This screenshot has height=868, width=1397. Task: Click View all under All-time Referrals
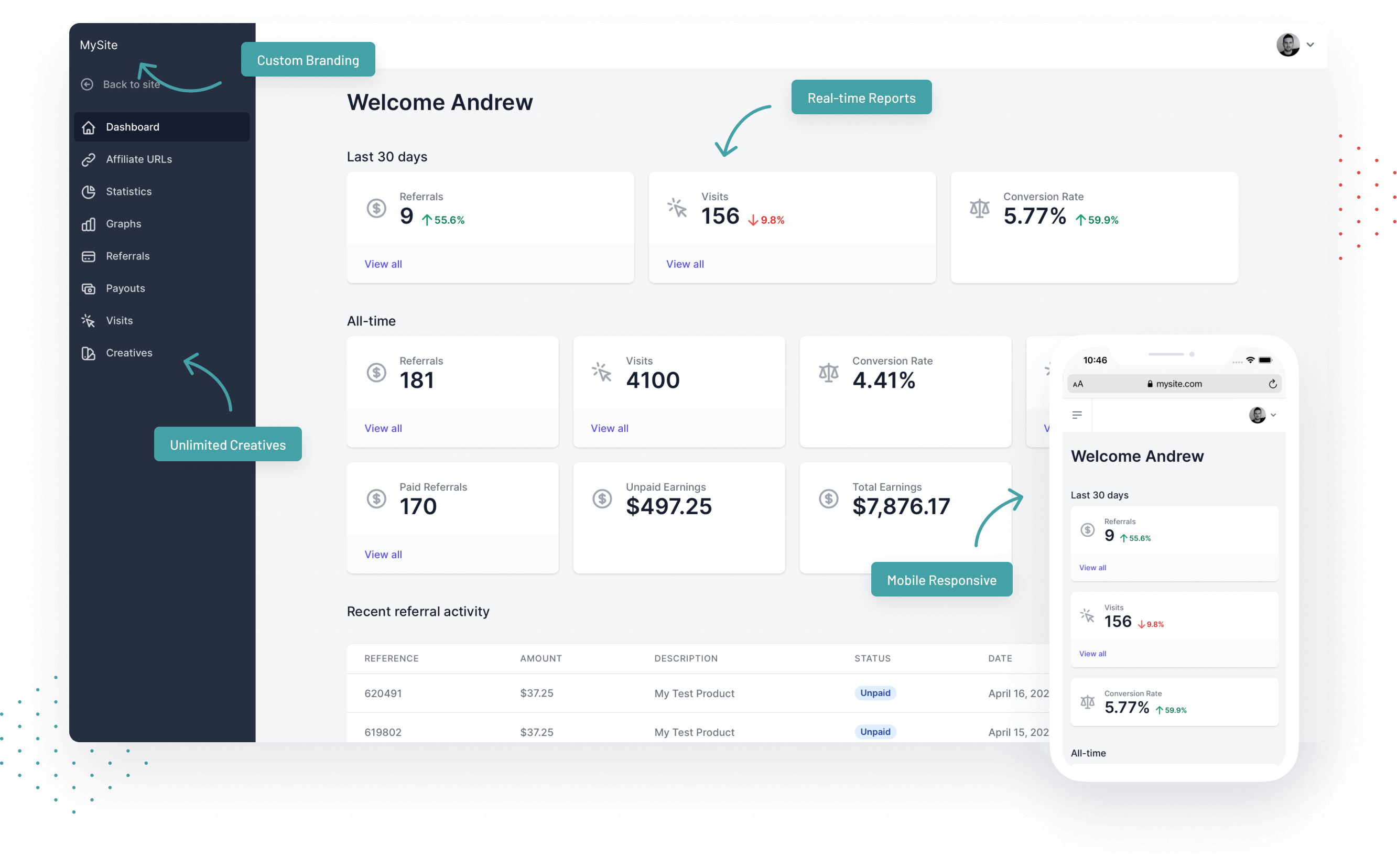click(x=383, y=428)
